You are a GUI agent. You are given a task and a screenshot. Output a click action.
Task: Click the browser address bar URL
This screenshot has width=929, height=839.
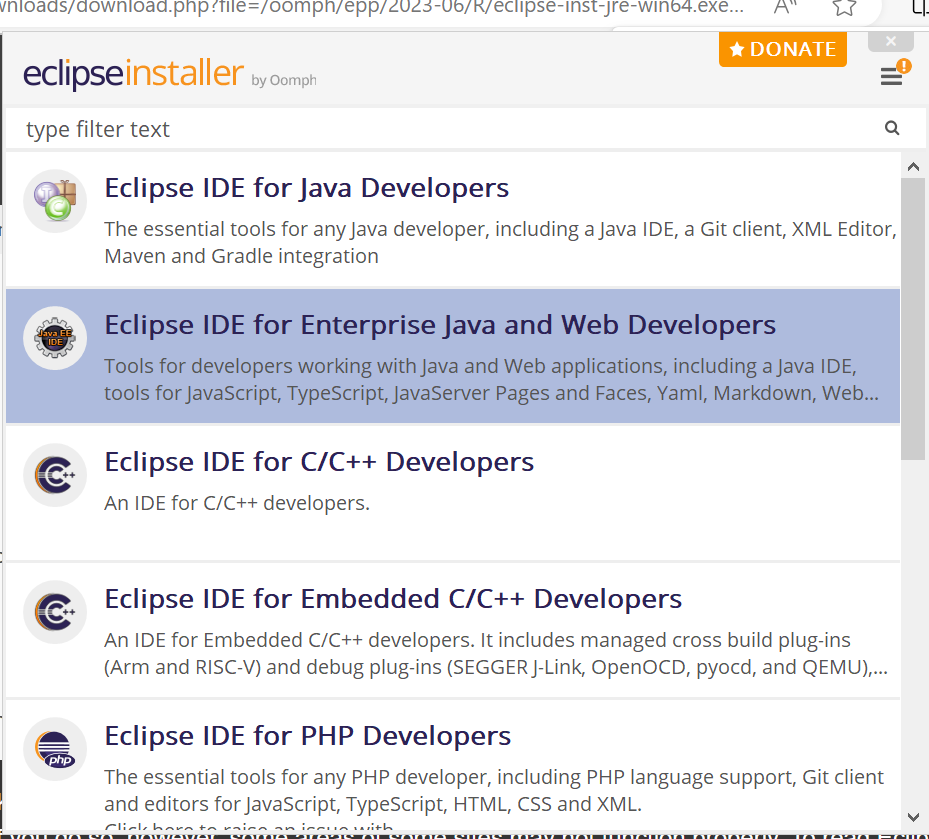[x=371, y=8]
